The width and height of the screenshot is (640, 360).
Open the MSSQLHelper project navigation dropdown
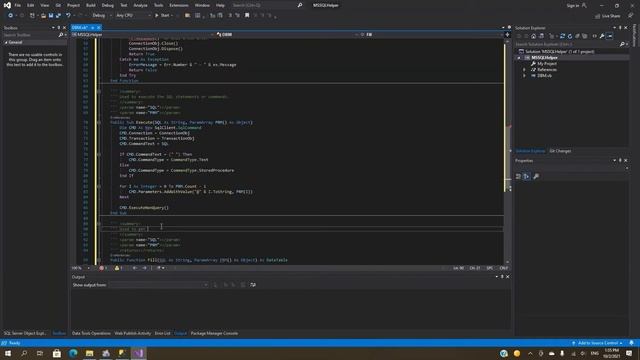143,35
